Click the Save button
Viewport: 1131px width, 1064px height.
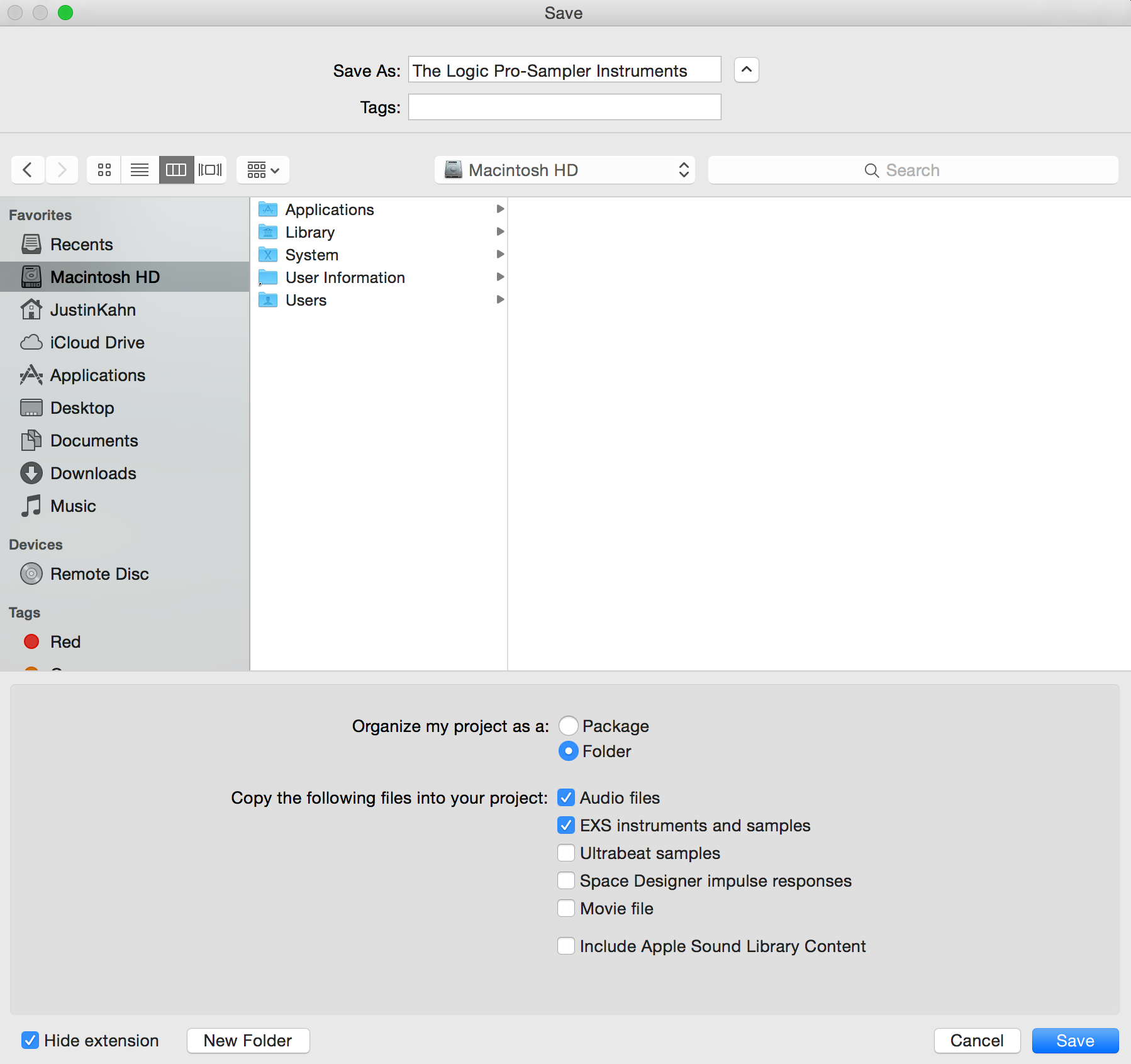(1075, 1041)
